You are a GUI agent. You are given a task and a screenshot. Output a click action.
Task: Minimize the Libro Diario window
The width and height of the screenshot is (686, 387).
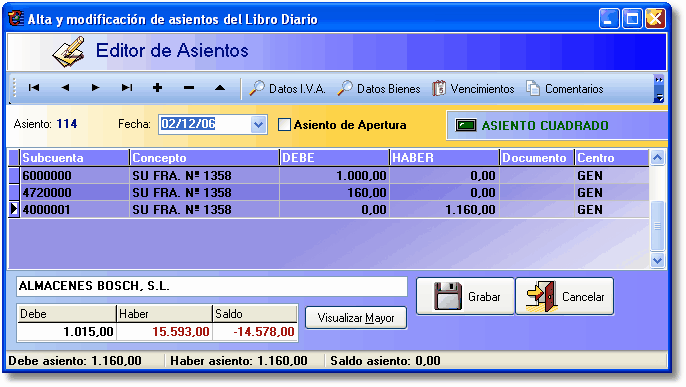click(609, 19)
